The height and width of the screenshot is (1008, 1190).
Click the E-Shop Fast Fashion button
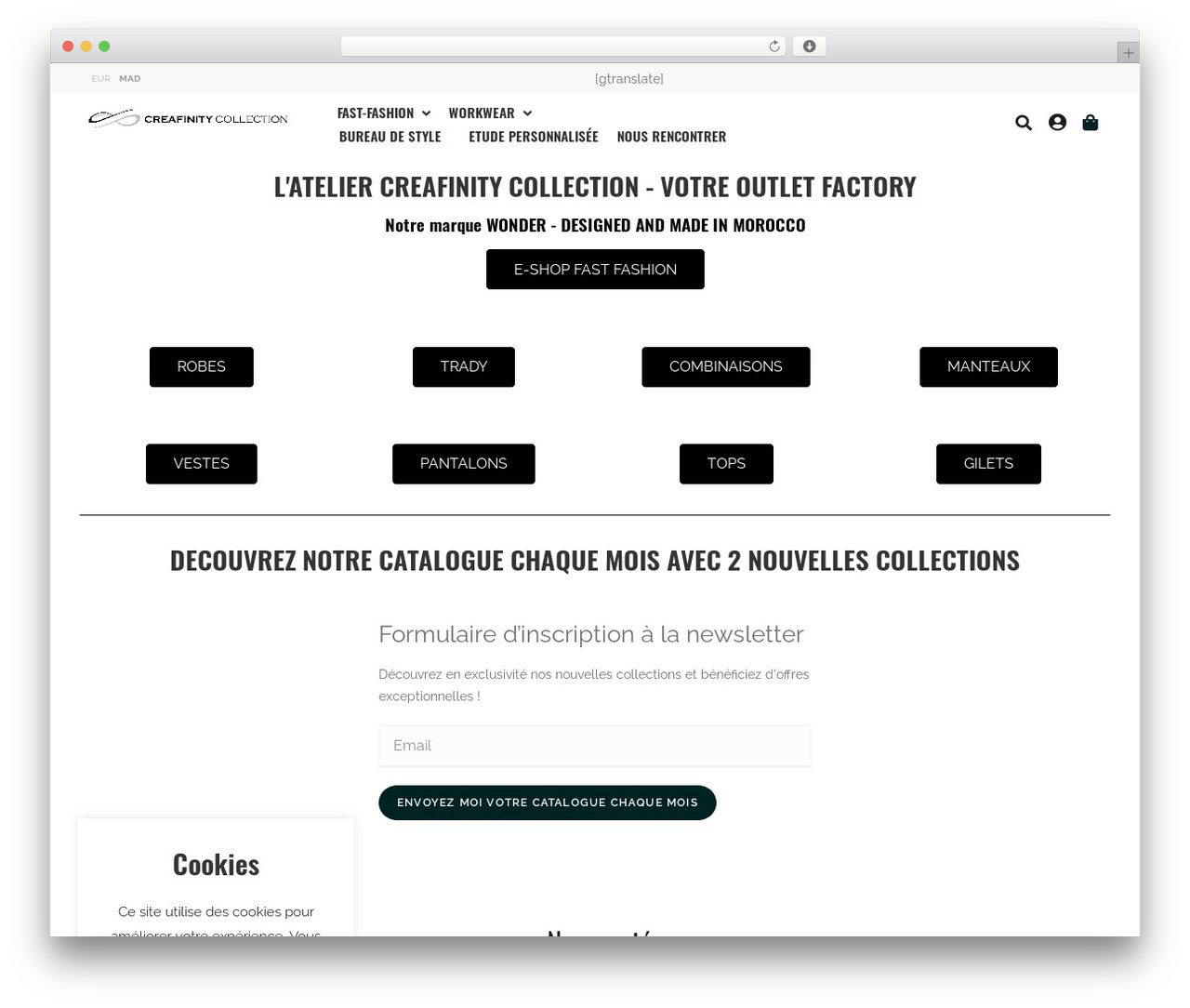point(595,270)
